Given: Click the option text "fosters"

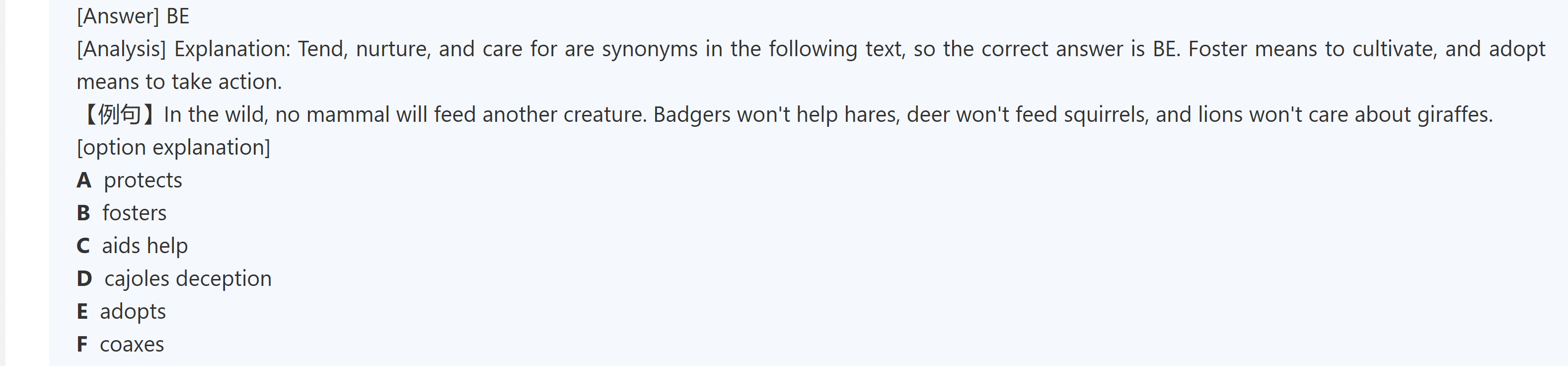Looking at the screenshot, I should (x=135, y=214).
